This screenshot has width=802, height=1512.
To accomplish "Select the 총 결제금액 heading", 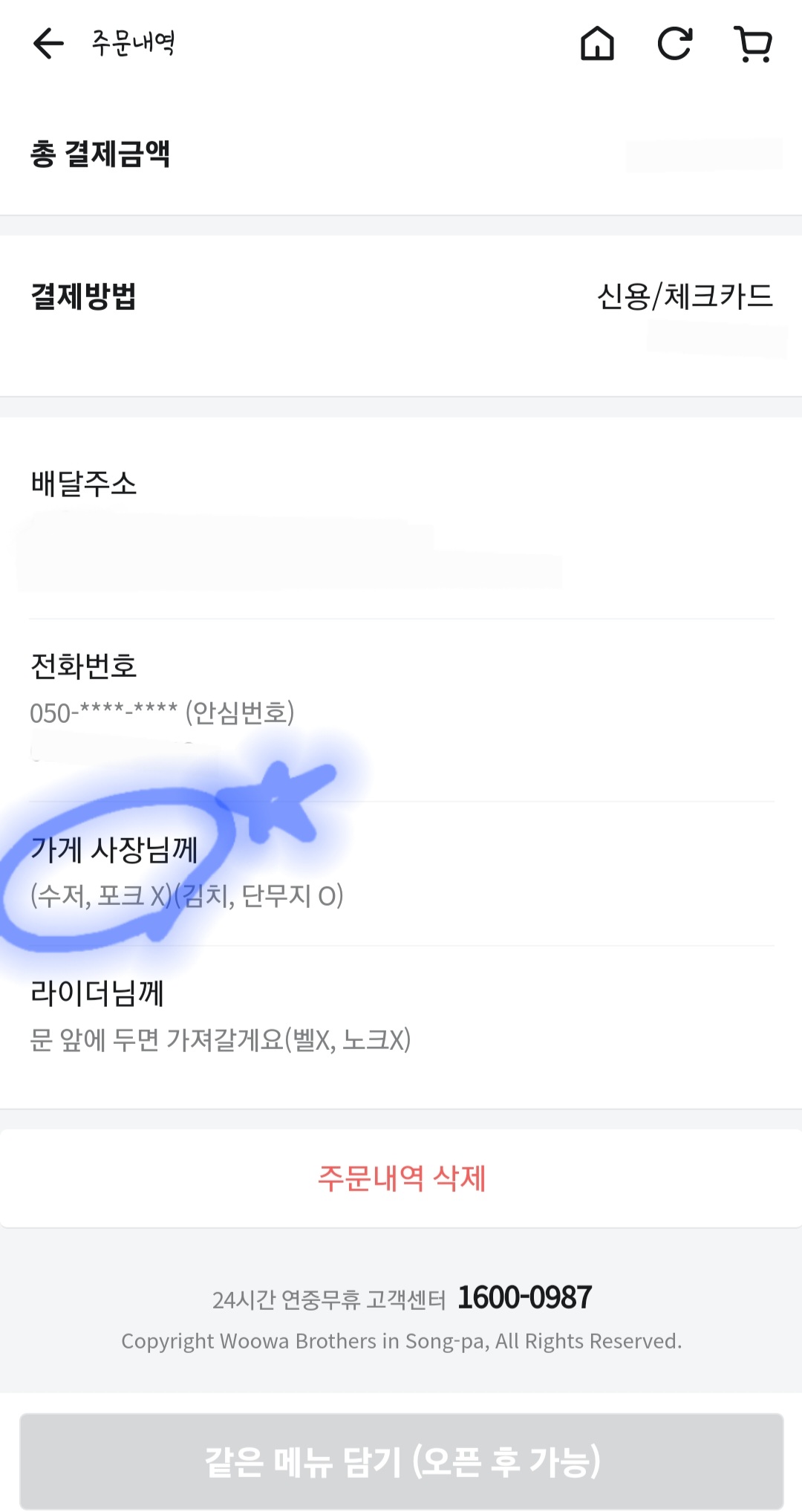I will pyautogui.click(x=100, y=154).
